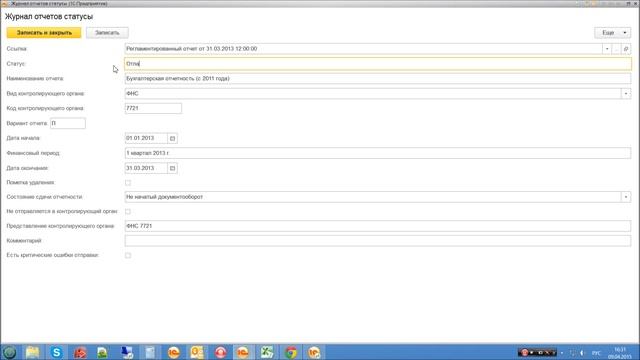The height and width of the screenshot is (360, 640).
Task: Open the picture viewer icon in taskbar
Action: (x=102, y=352)
